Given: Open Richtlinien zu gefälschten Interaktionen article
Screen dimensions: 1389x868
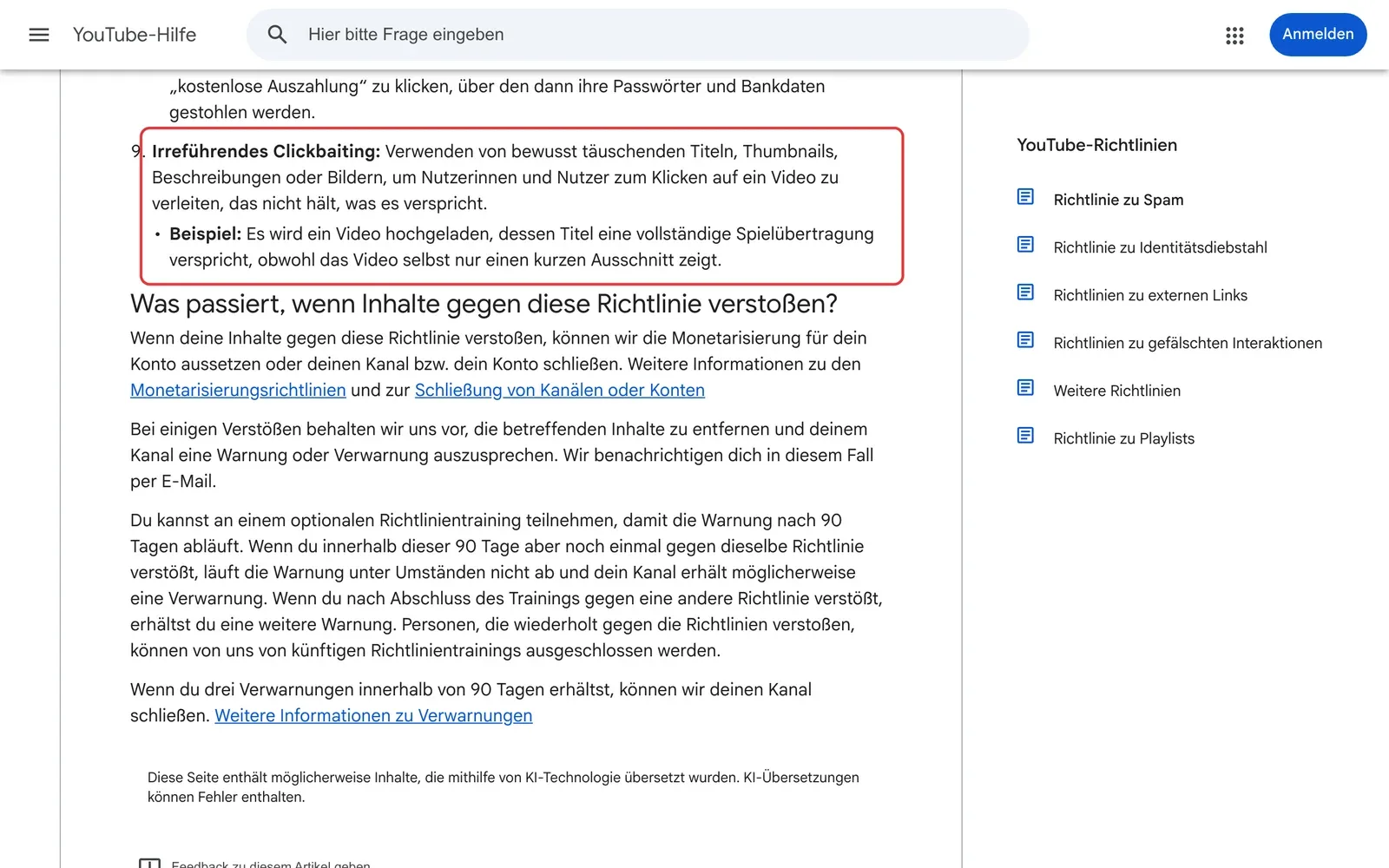Looking at the screenshot, I should click(1188, 343).
